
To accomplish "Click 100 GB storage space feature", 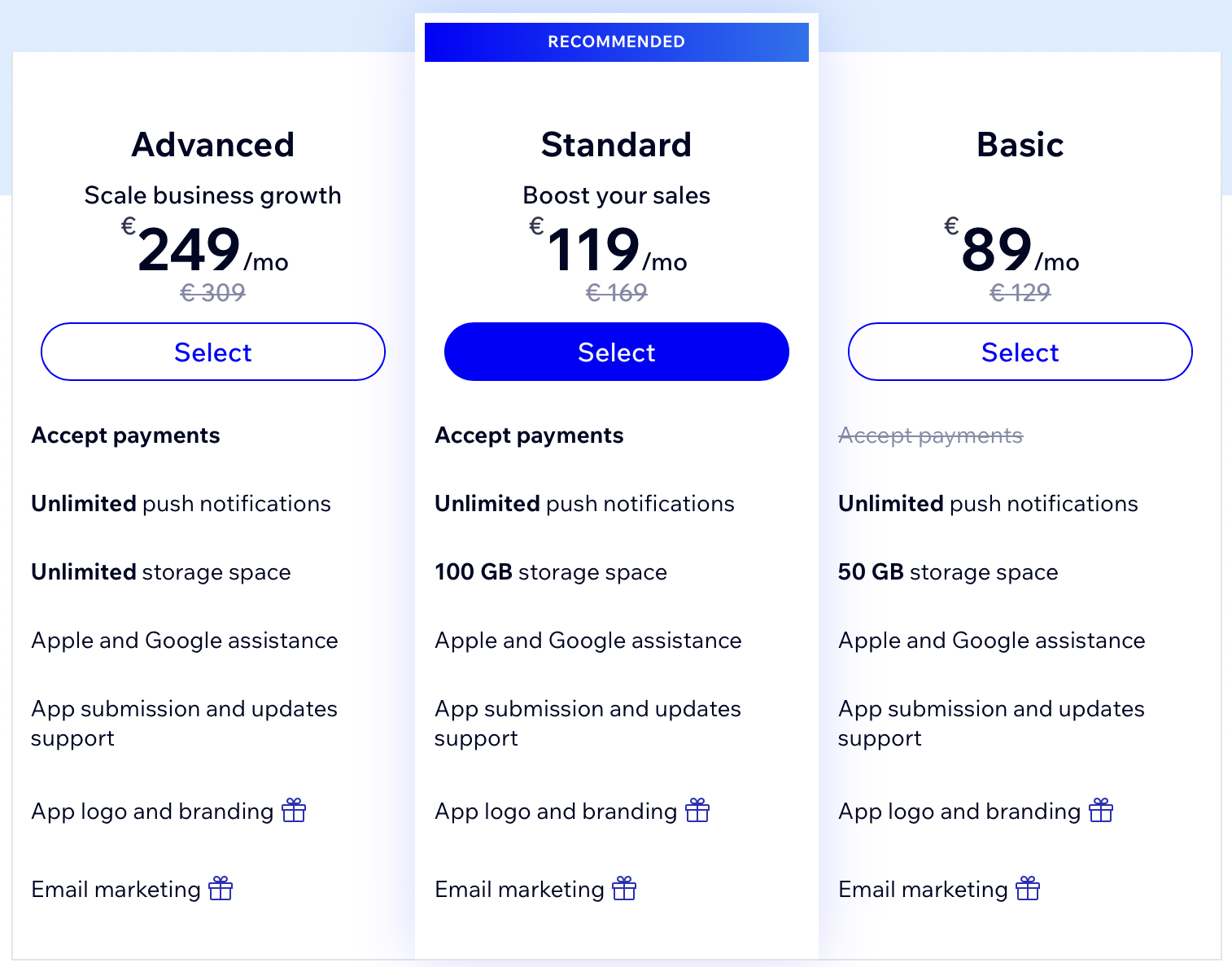I will pos(551,572).
